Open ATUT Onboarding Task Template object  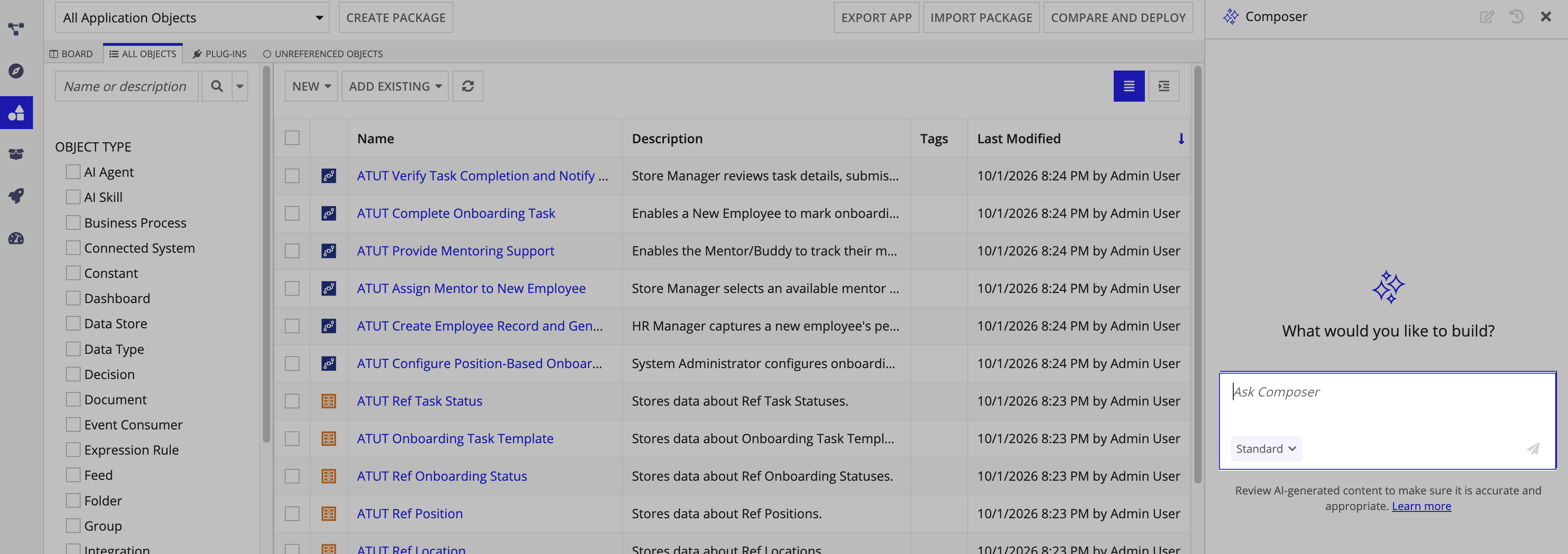click(x=455, y=439)
